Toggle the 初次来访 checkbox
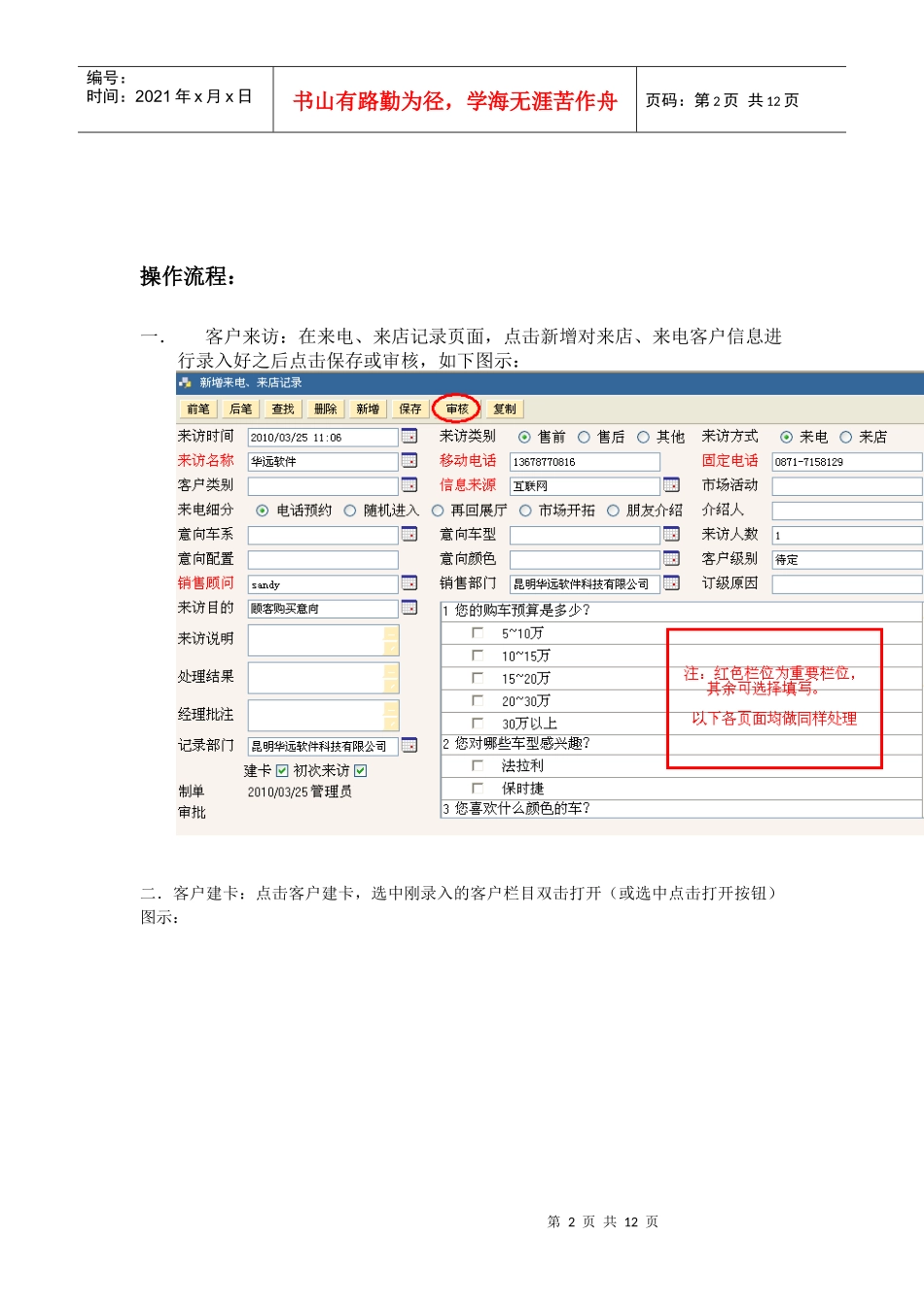924x1307 pixels. pyautogui.click(x=361, y=771)
